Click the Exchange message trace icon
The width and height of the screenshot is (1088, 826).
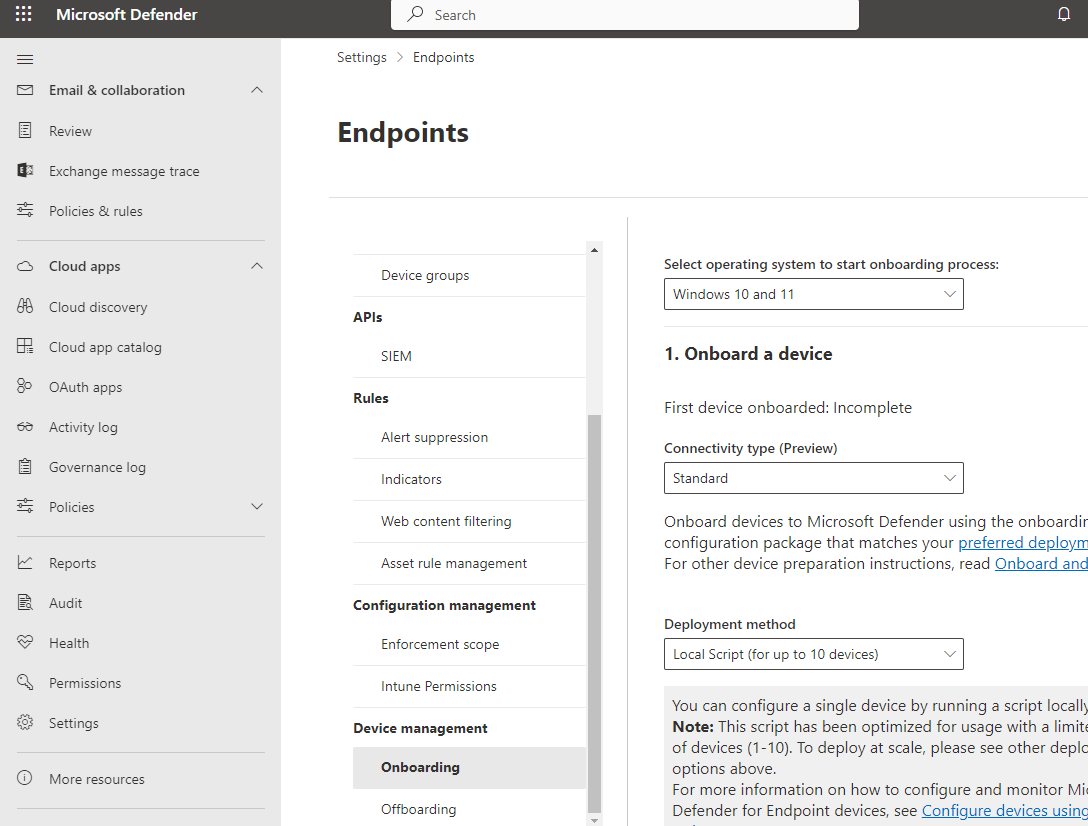[x=25, y=170]
